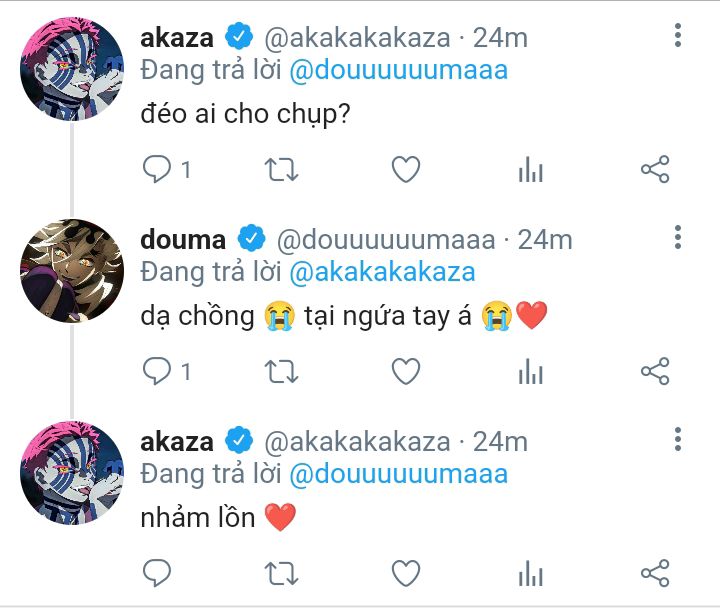720x610 pixels.
Task: Open more options for akaza's first tweet
Action: (x=678, y=35)
